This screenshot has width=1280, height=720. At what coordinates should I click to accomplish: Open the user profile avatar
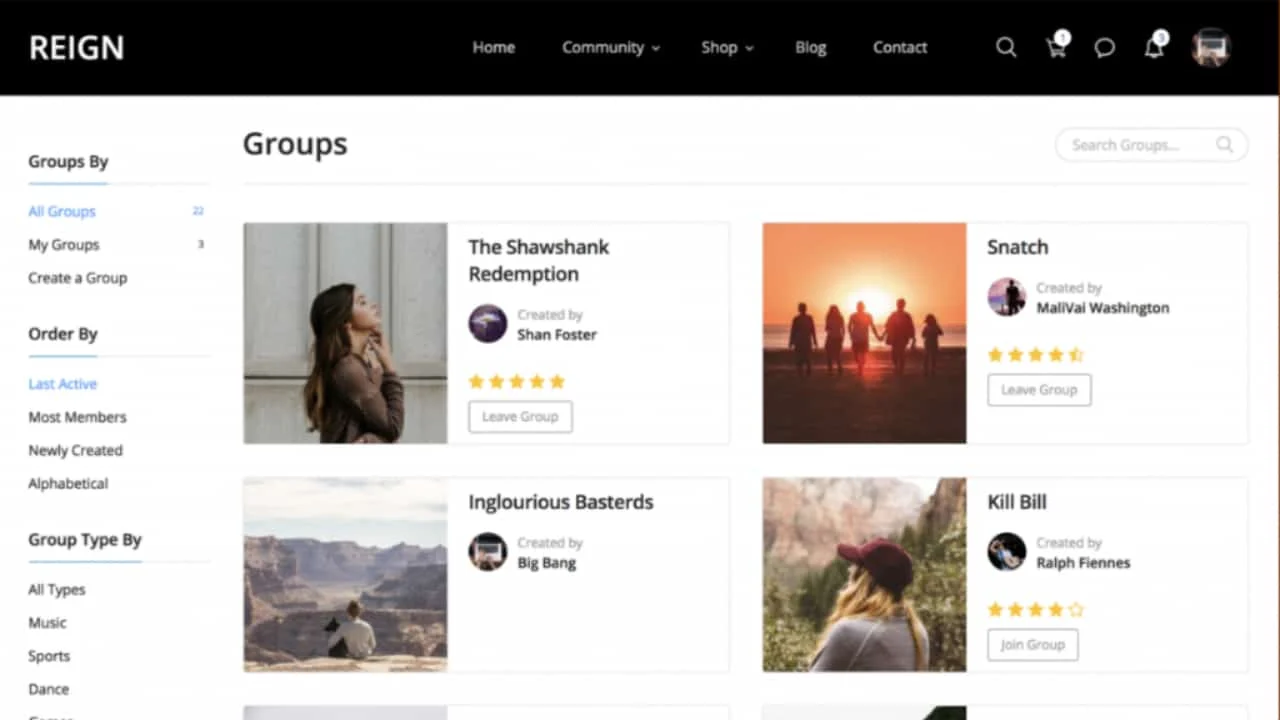point(1211,47)
